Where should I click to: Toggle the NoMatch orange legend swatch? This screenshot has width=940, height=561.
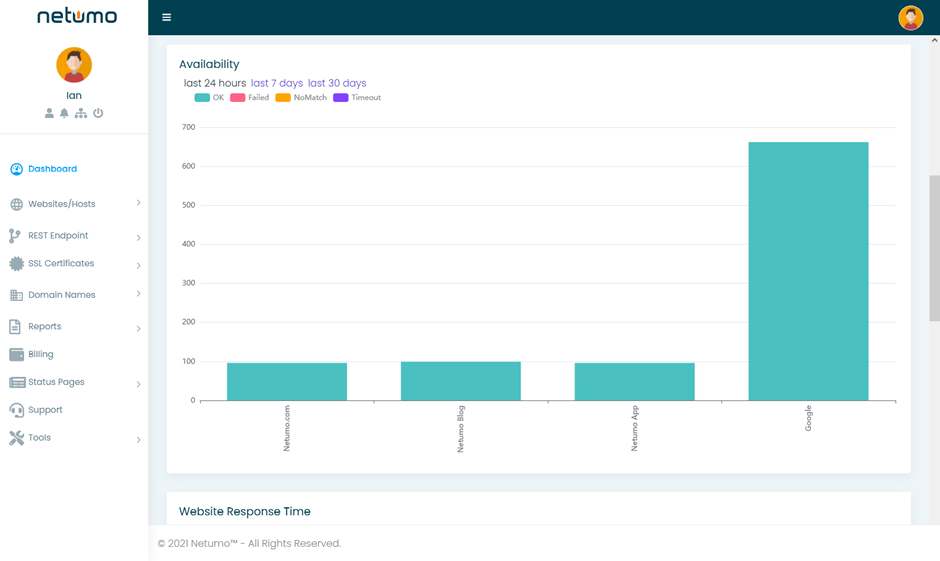(283, 98)
